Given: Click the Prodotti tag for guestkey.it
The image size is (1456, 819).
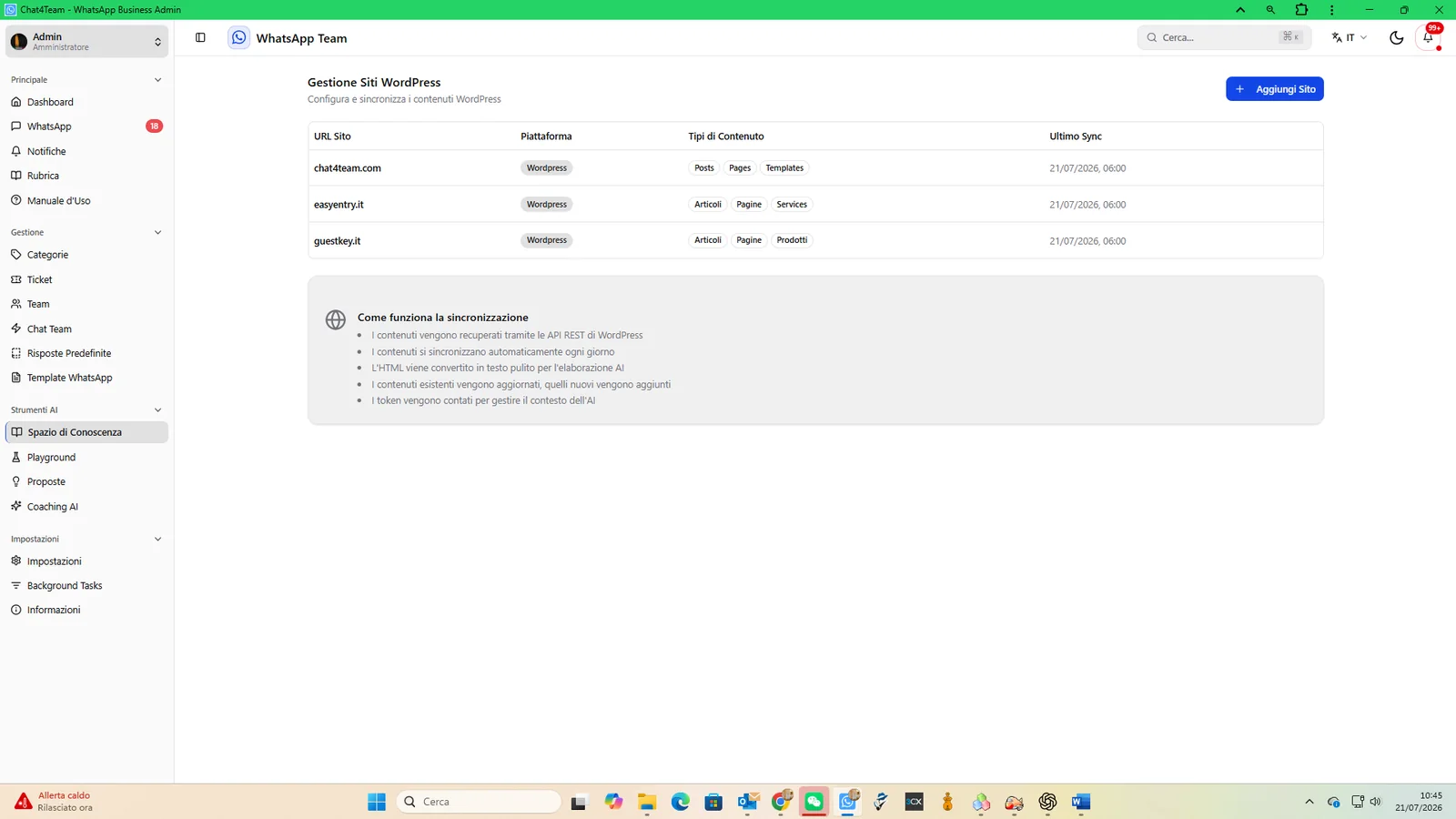Looking at the screenshot, I should pyautogui.click(x=792, y=240).
